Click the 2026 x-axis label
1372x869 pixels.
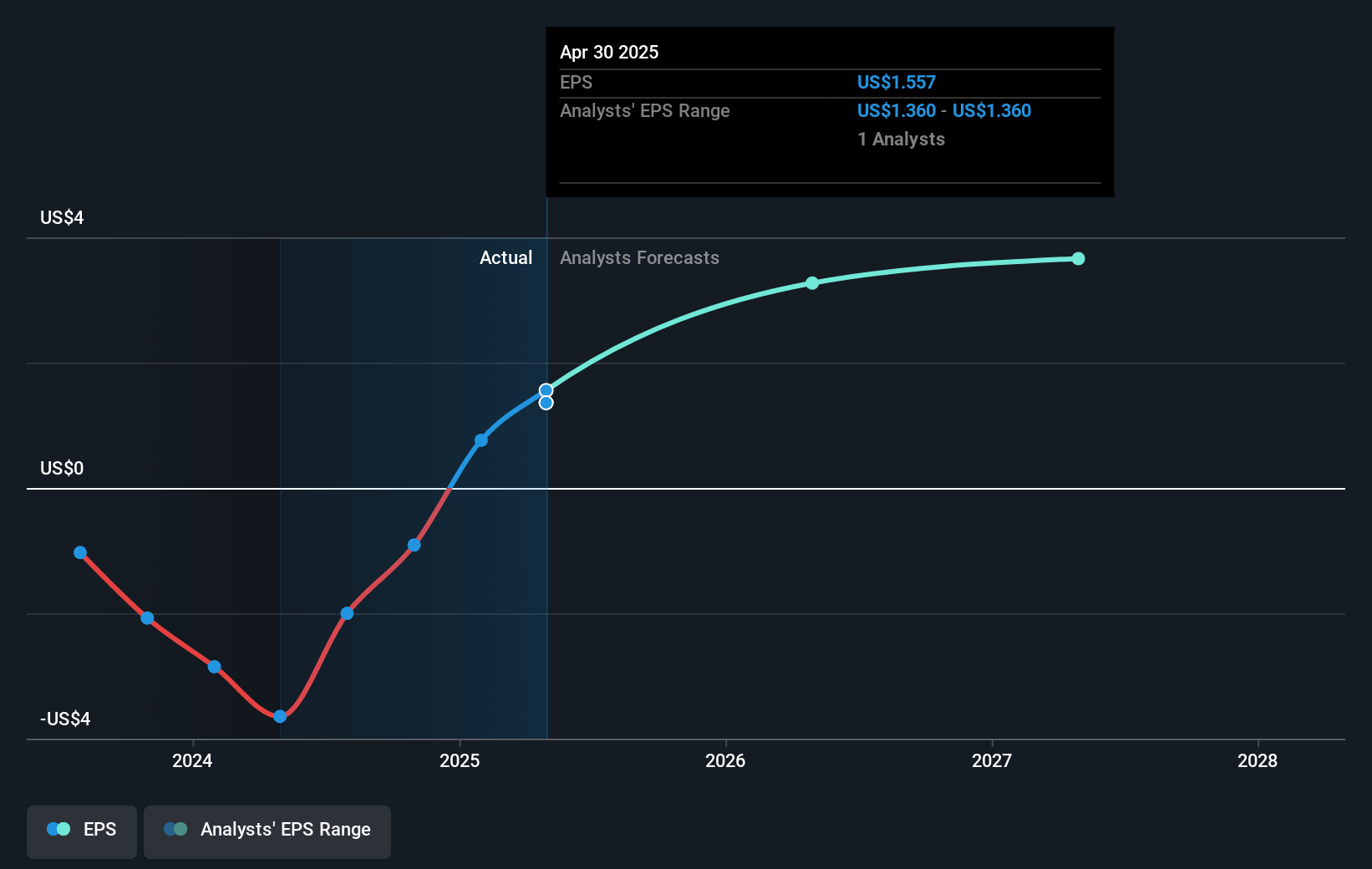tap(725, 760)
